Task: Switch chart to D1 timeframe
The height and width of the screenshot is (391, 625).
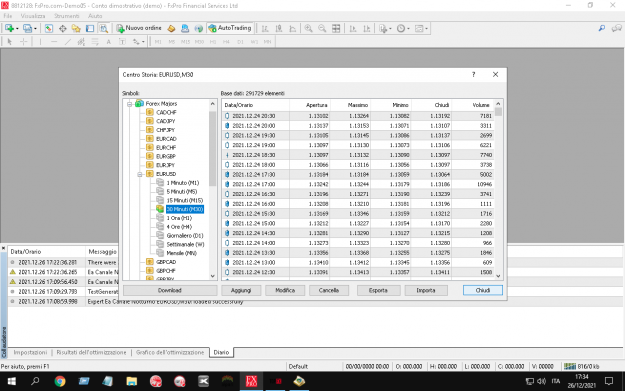Action: [x=240, y=41]
